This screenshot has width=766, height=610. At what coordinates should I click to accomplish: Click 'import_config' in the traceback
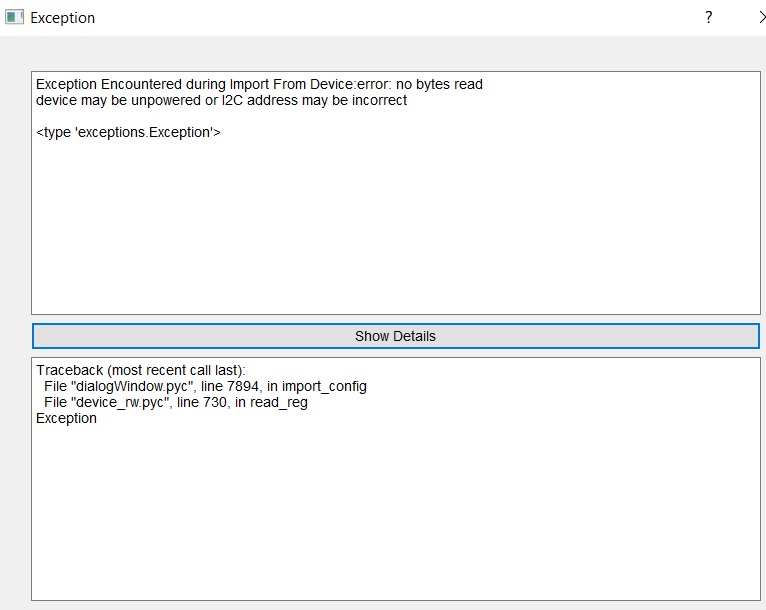325,387
